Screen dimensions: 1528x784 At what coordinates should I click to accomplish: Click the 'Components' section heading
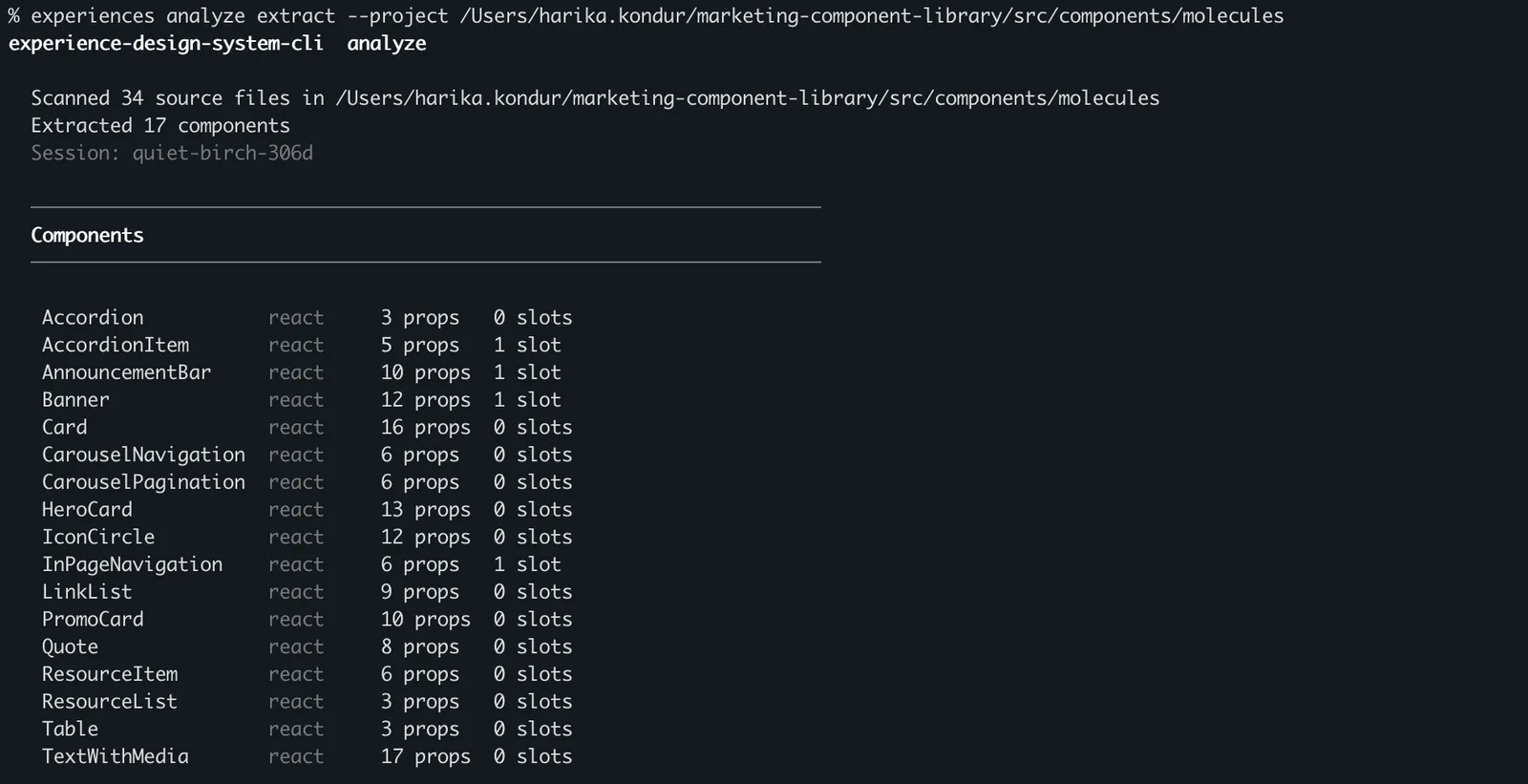[x=87, y=235]
